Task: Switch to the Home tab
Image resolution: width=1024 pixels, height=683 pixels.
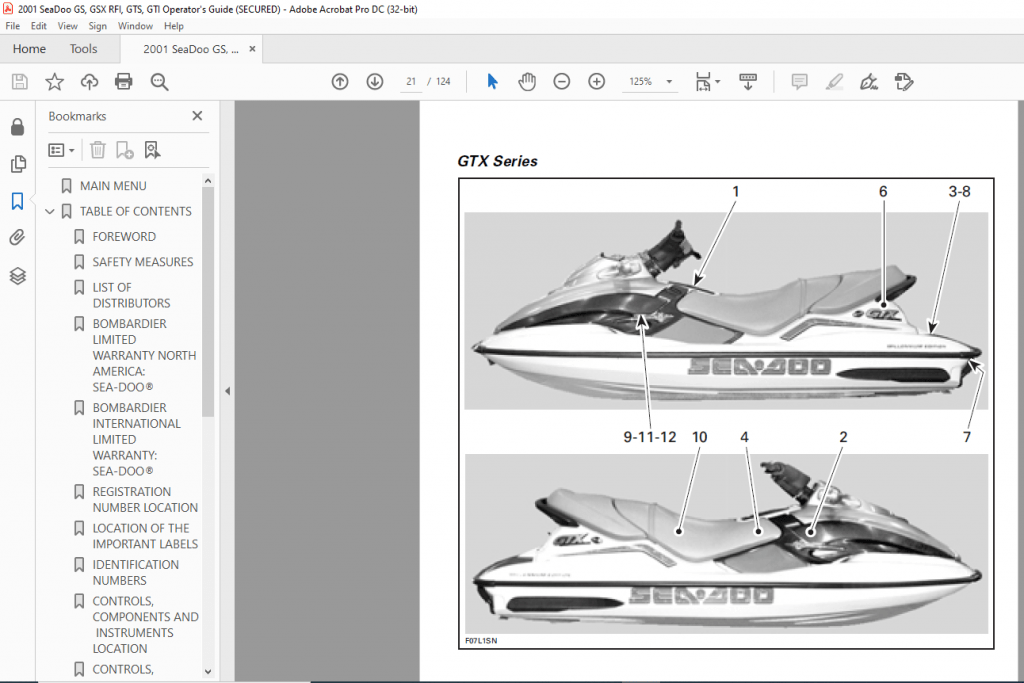Action: 29,49
